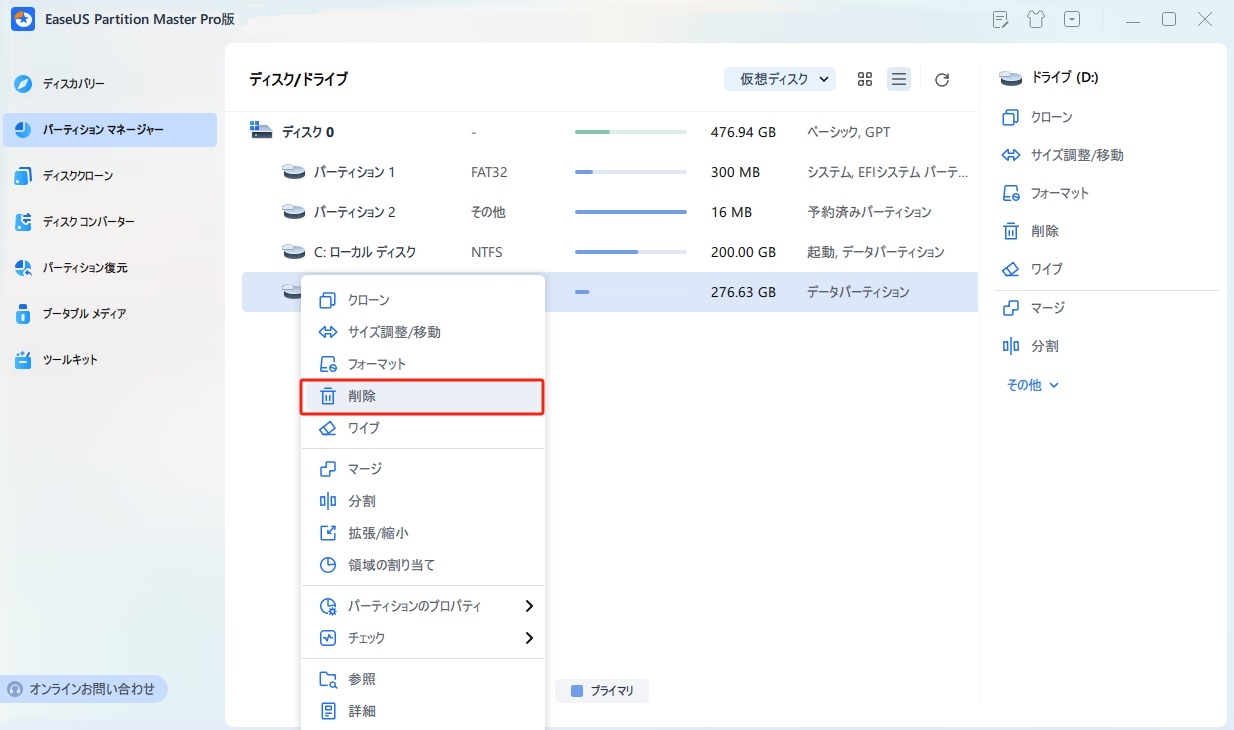Open ブータブル メディア from sidebar
1234x730 pixels.
84,314
